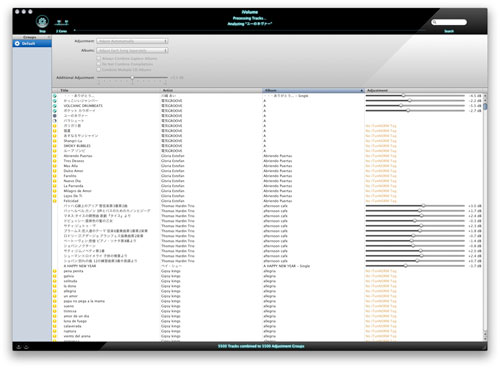The image size is (500, 368).
Task: Click the yellow status icon beside un amor
Action: click(55, 296)
